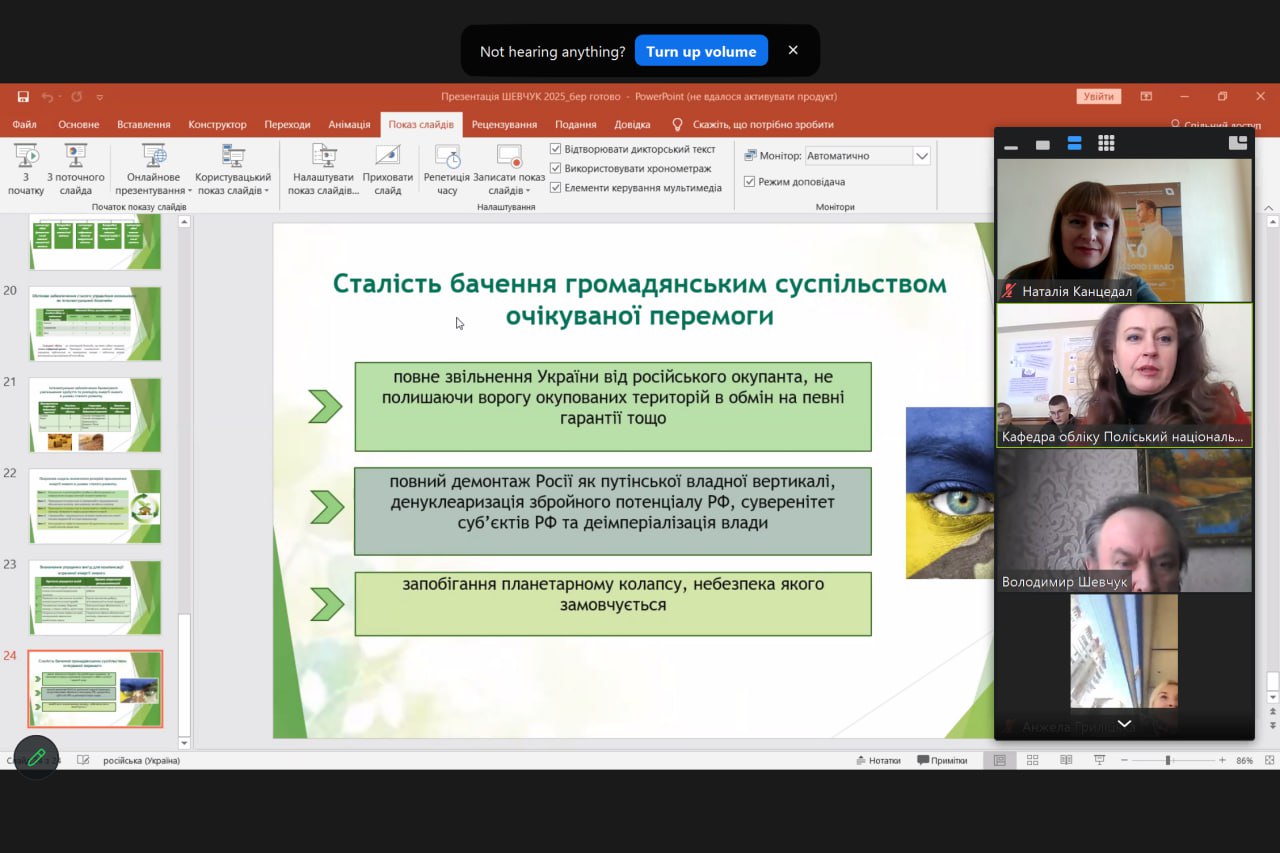The height and width of the screenshot is (853, 1280).
Task: Expand Записати показ слайдів dropdown arrow
Action: click(528, 191)
